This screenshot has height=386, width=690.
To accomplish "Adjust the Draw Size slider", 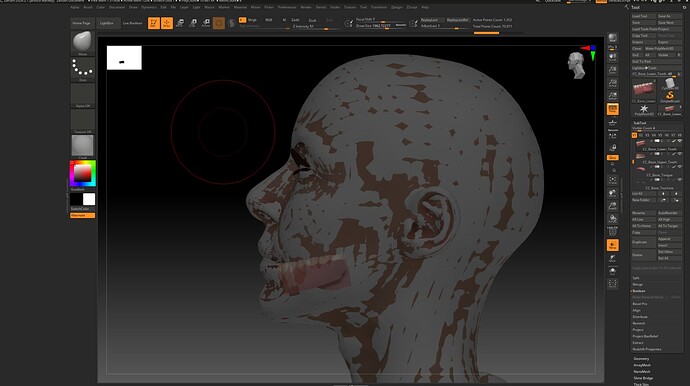I will click(381, 26).
